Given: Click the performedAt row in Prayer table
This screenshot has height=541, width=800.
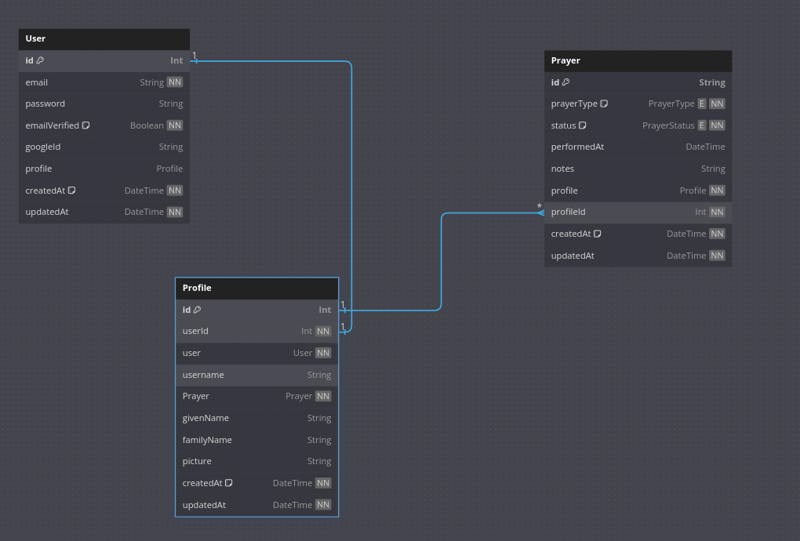Looking at the screenshot, I should [638, 147].
